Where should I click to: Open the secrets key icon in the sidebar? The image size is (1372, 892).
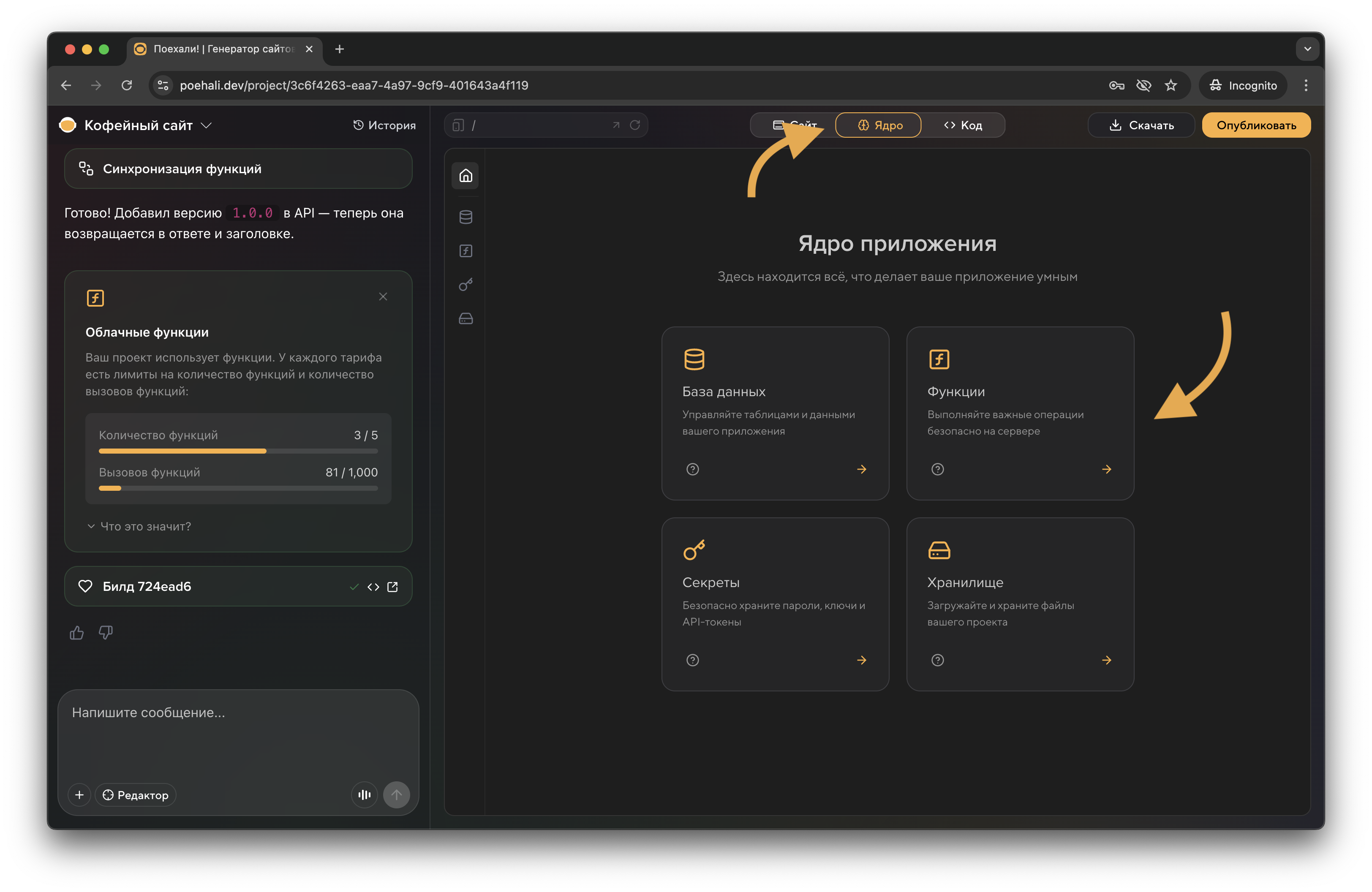466,285
